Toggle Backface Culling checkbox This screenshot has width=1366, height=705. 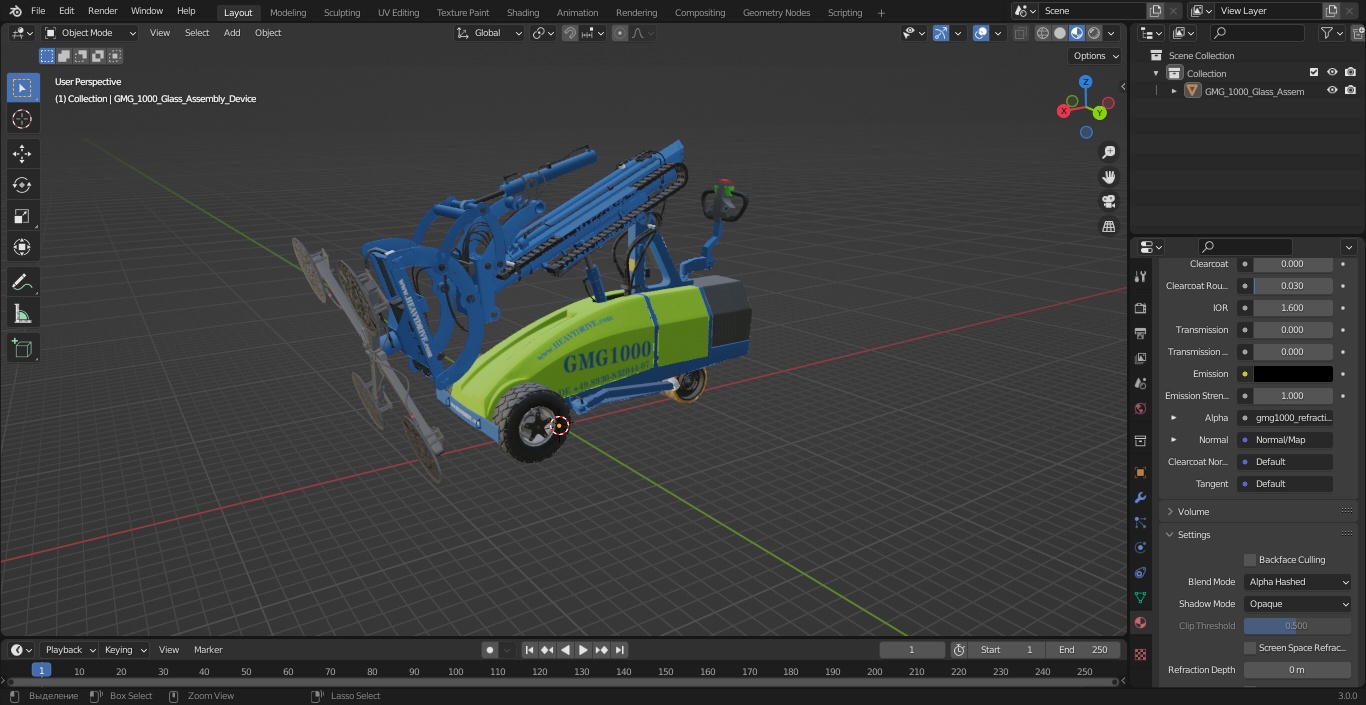click(1249, 560)
